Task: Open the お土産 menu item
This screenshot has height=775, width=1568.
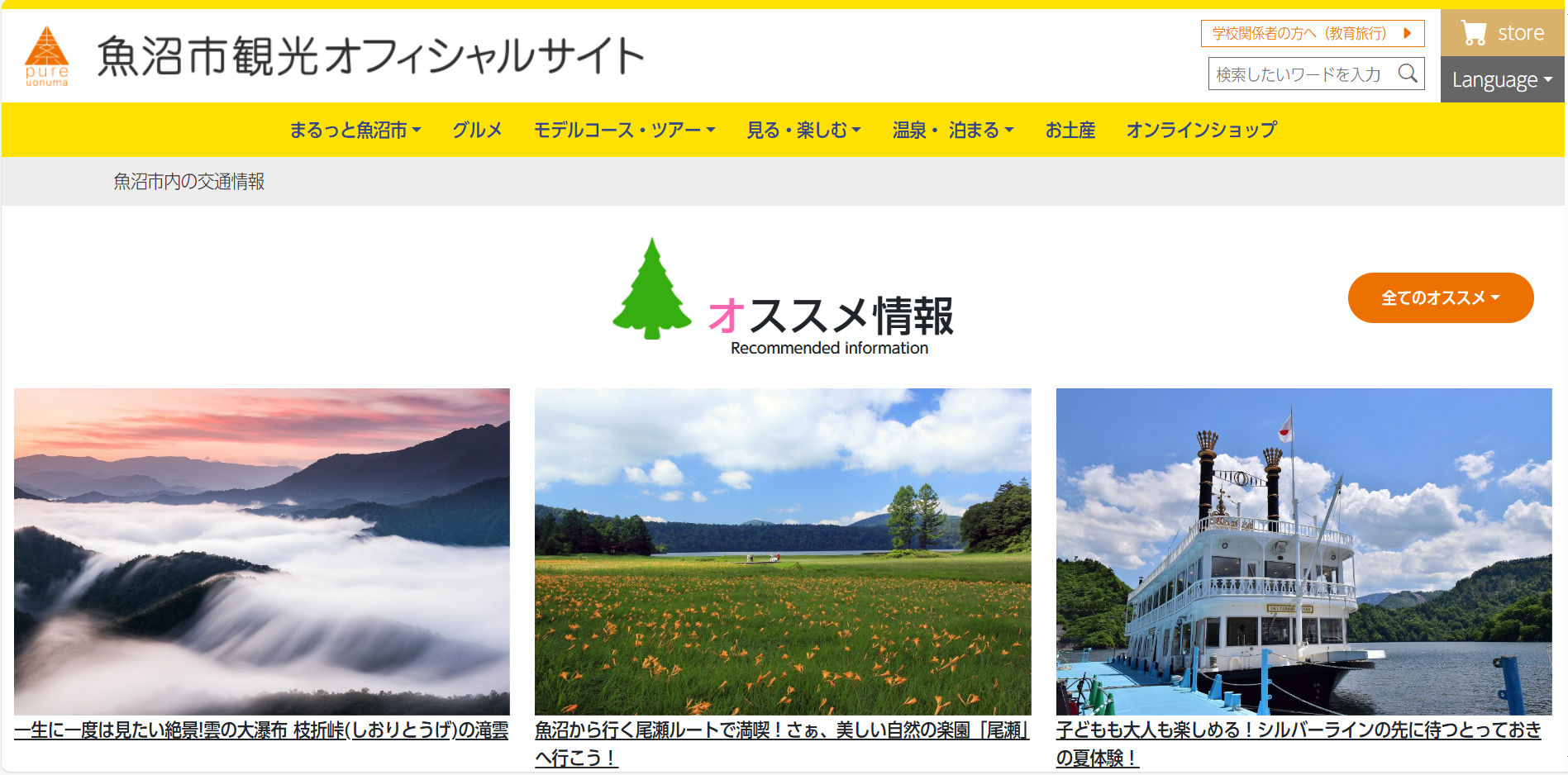Action: pyautogui.click(x=1070, y=131)
